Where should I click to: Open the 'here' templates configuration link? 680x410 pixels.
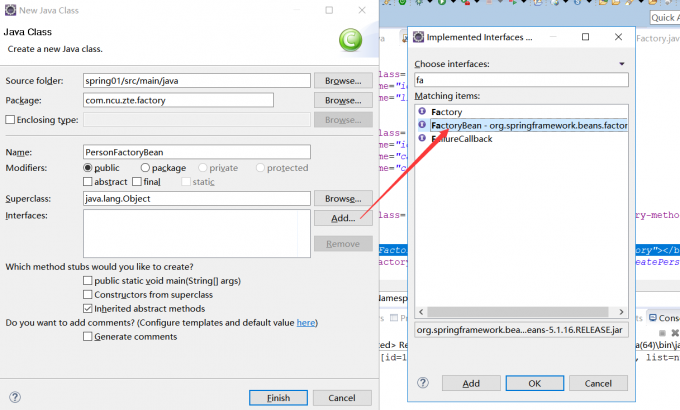click(305, 323)
